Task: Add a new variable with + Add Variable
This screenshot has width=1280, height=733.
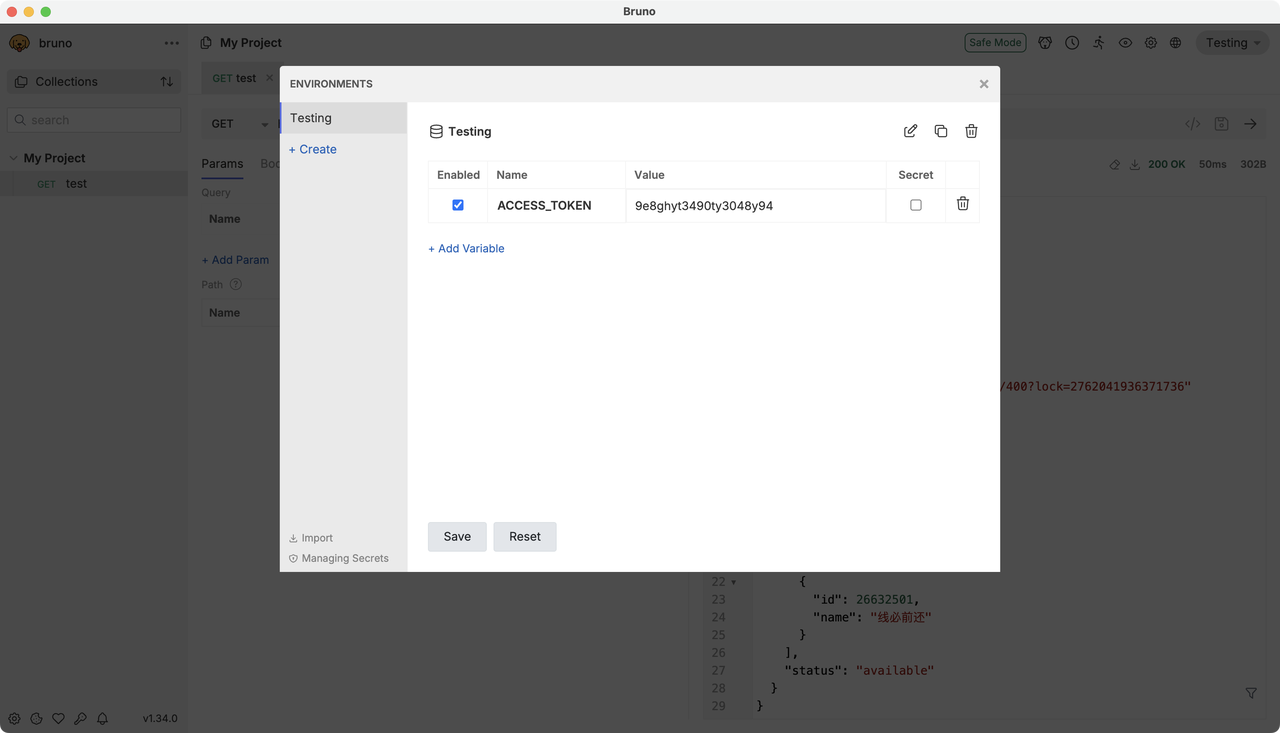Action: point(466,248)
